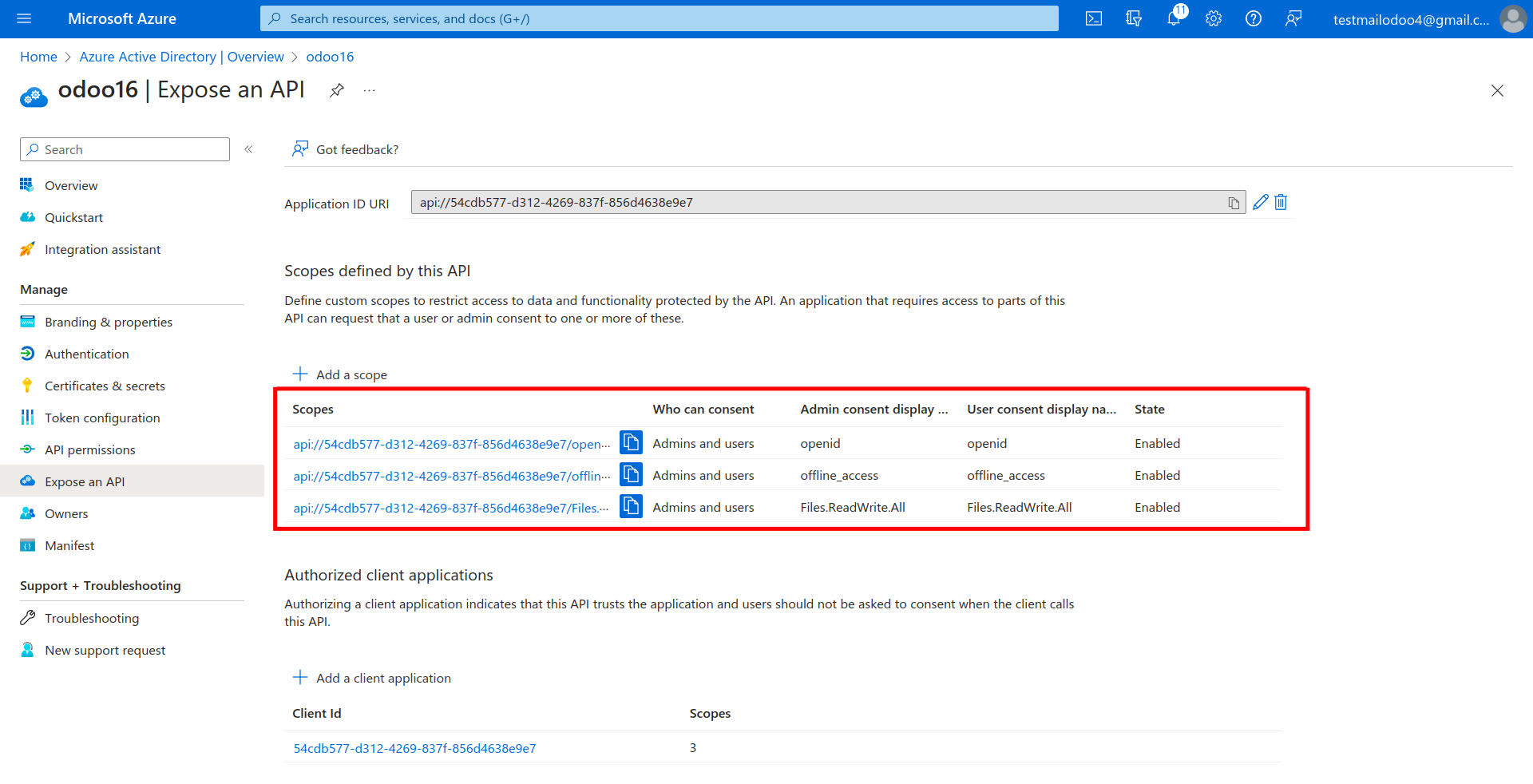Open the more options ellipsis
This screenshot has width=1533, height=784.
(369, 90)
